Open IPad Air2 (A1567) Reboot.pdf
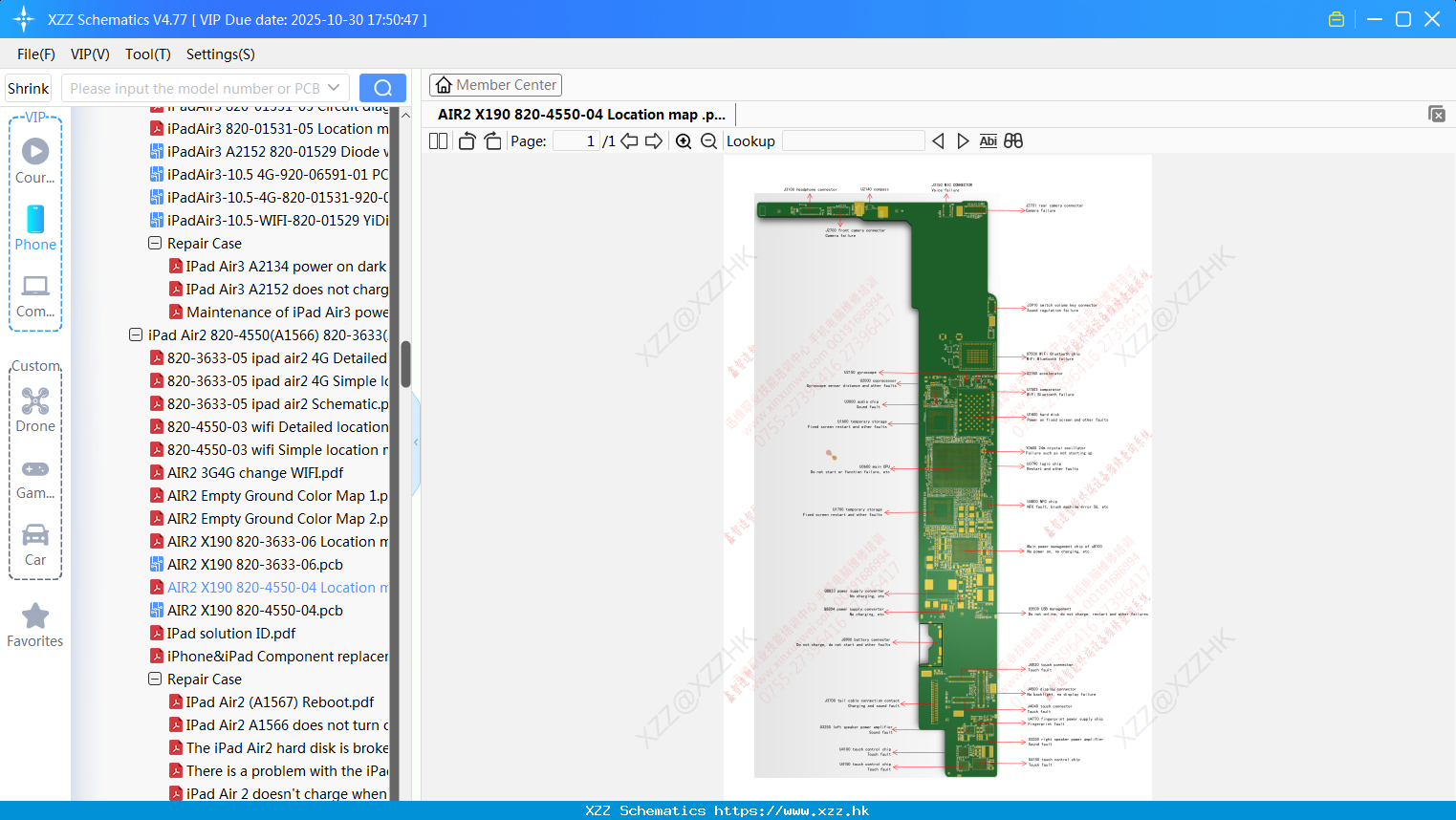 coord(272,702)
